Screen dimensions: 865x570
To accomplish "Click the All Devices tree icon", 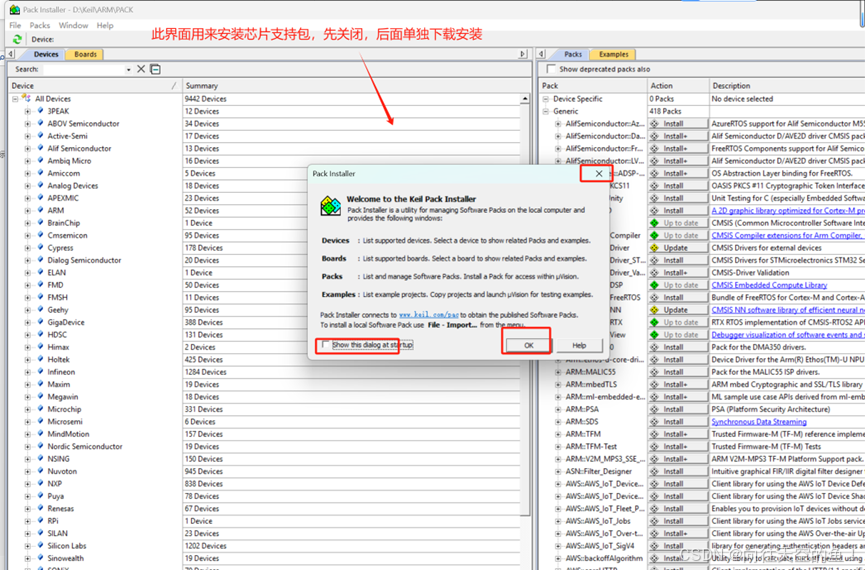I will [x=26, y=98].
